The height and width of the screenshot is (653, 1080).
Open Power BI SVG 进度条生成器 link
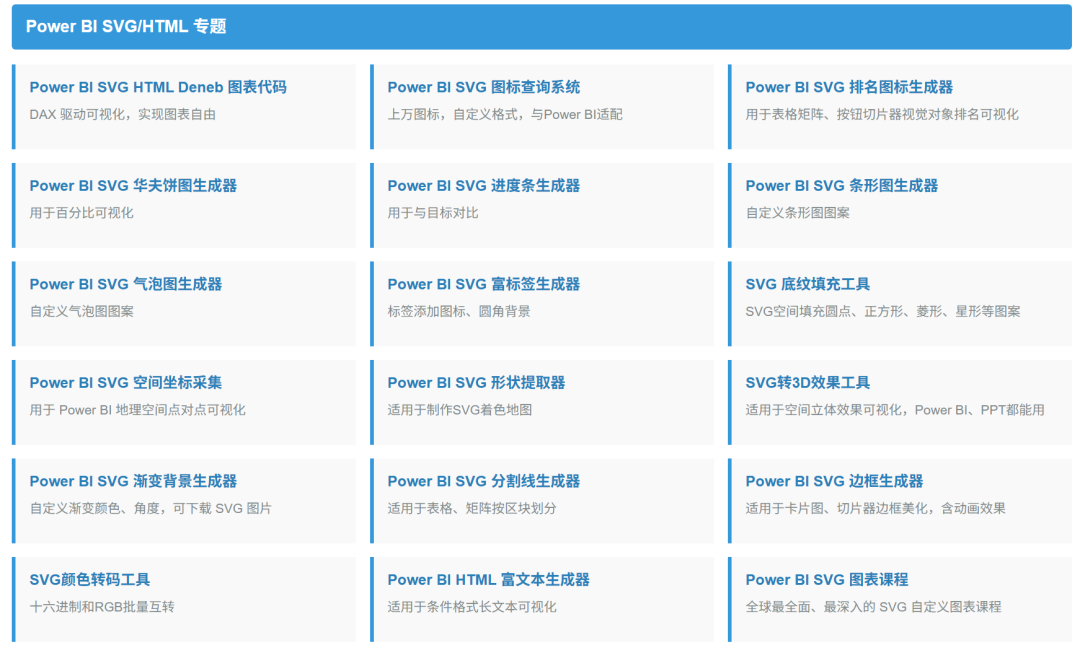point(484,186)
